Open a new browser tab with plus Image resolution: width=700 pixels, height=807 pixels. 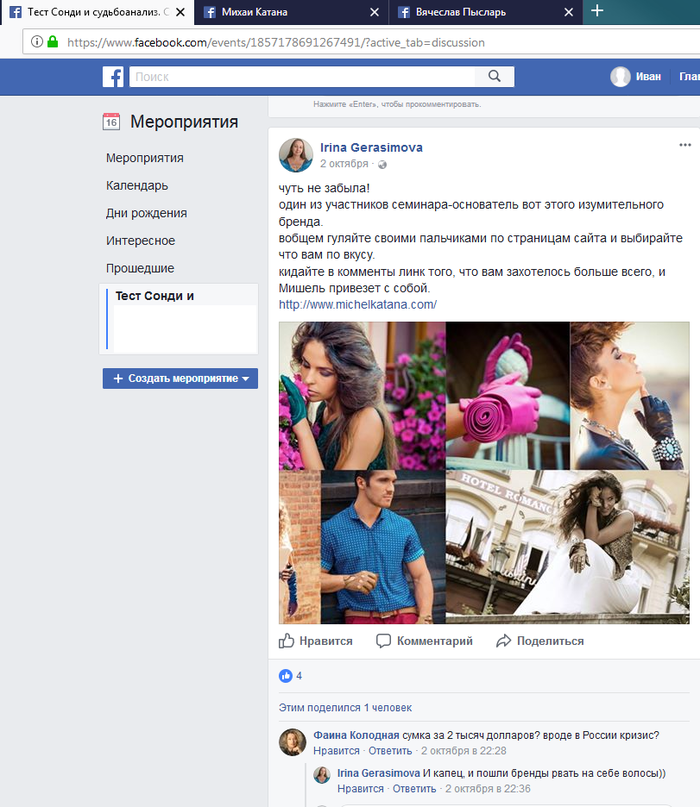click(597, 11)
